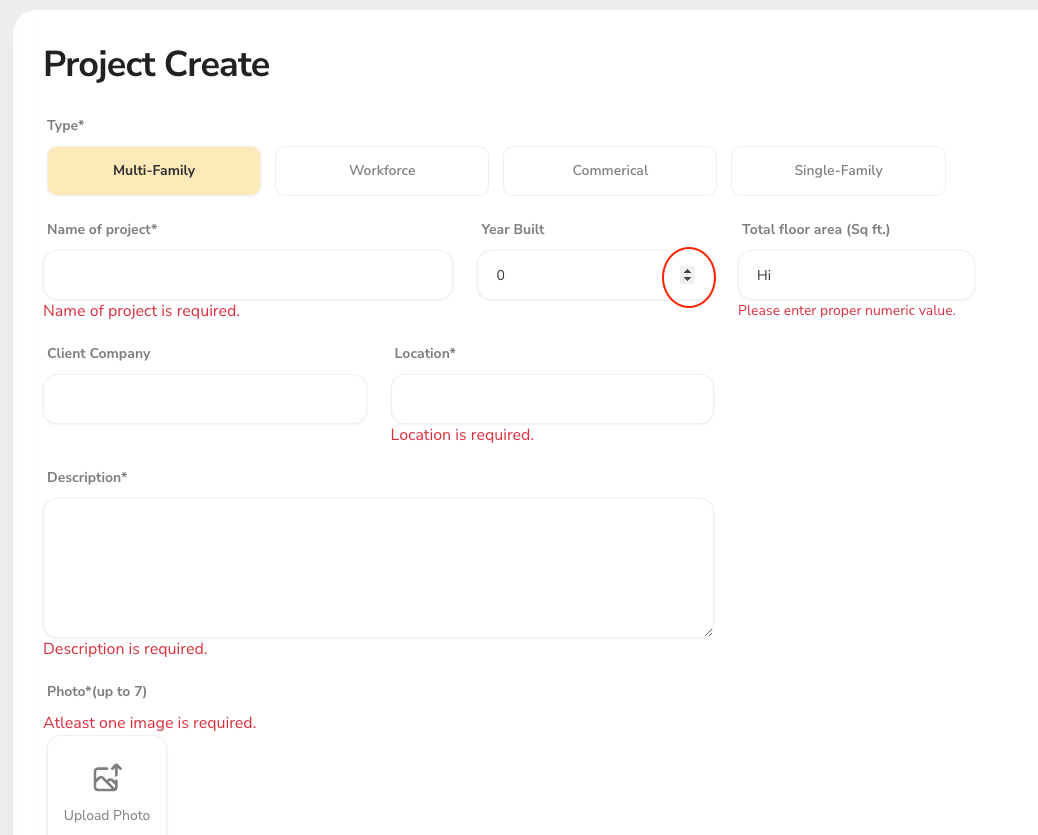Choose the Workforce type option
Image resolution: width=1038 pixels, height=835 pixels.
click(x=382, y=171)
